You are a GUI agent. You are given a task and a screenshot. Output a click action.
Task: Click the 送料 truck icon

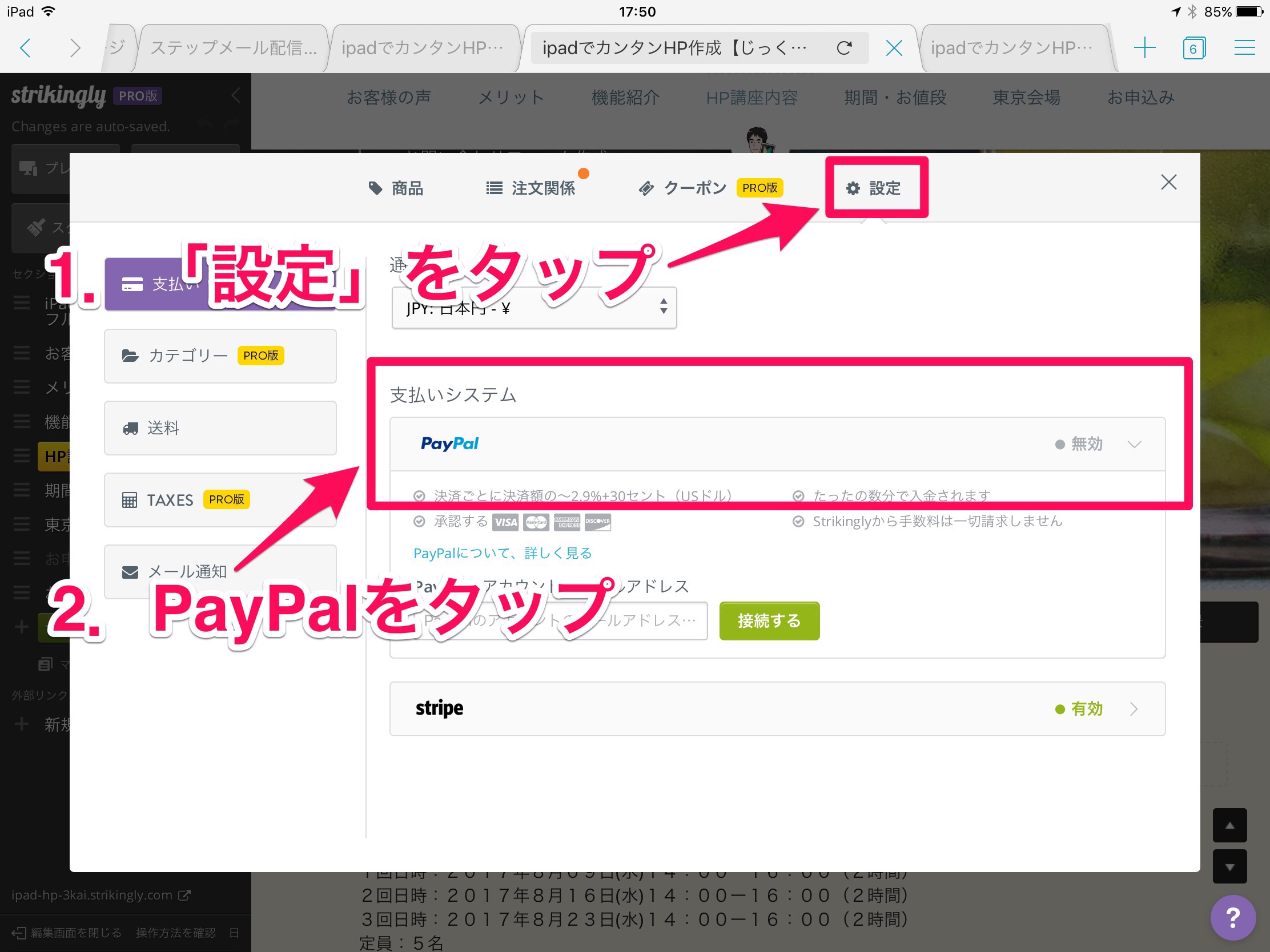(130, 428)
